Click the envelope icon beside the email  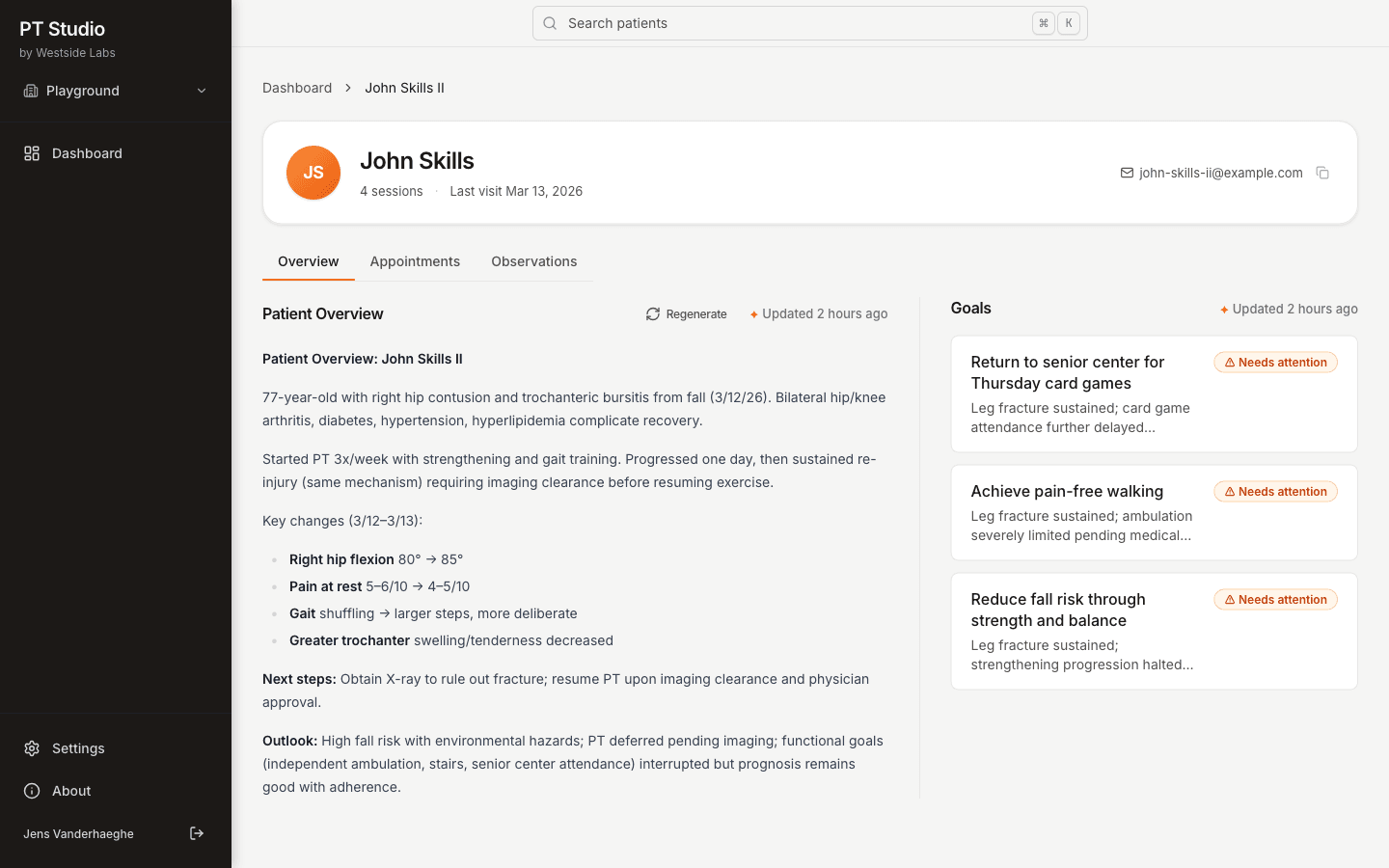(x=1126, y=173)
